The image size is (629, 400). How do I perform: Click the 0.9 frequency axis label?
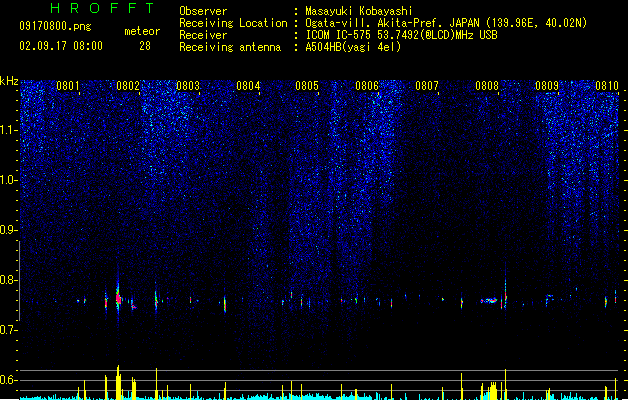pyautogui.click(x=9, y=230)
